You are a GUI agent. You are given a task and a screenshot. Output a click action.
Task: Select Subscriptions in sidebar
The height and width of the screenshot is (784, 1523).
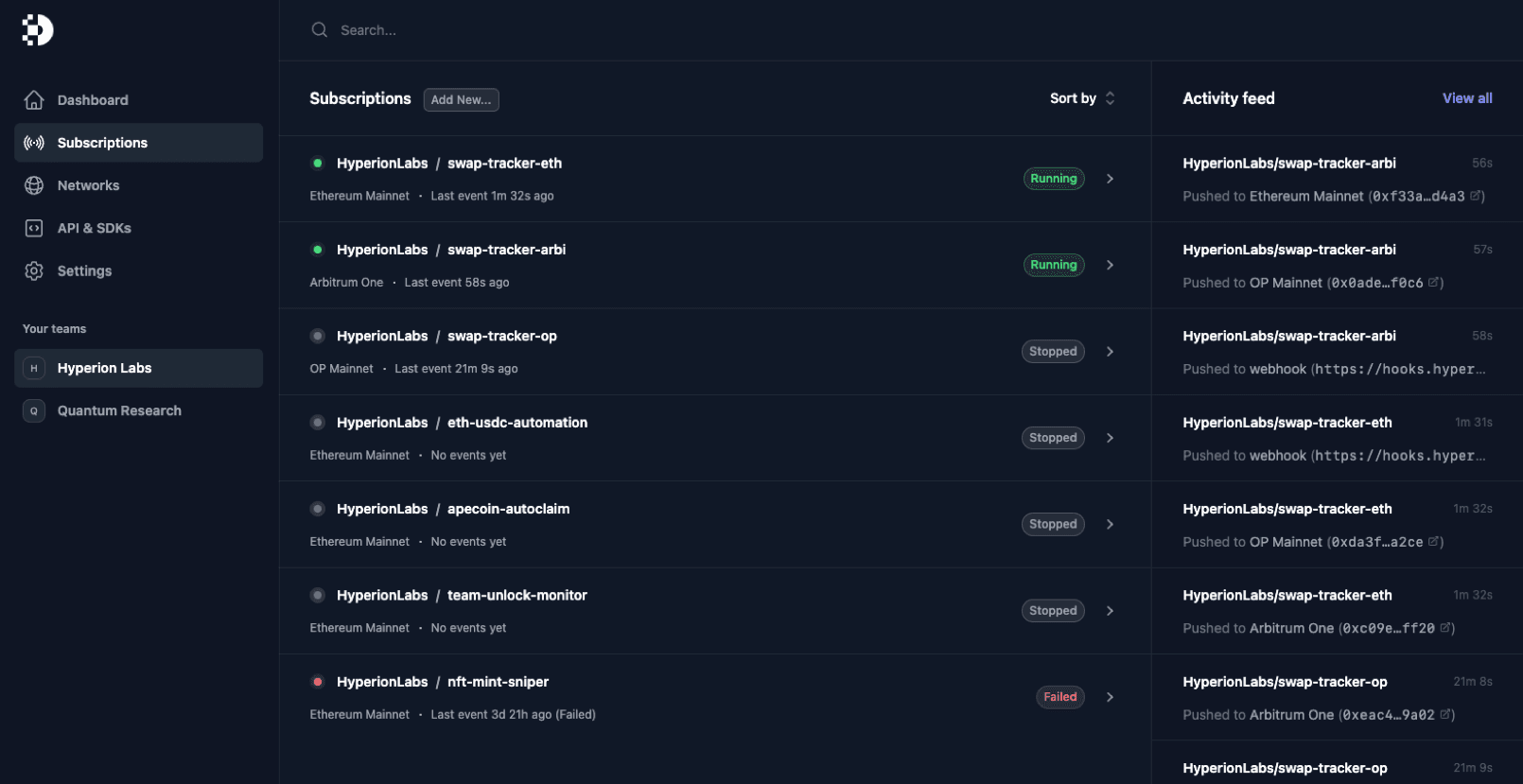tap(138, 143)
